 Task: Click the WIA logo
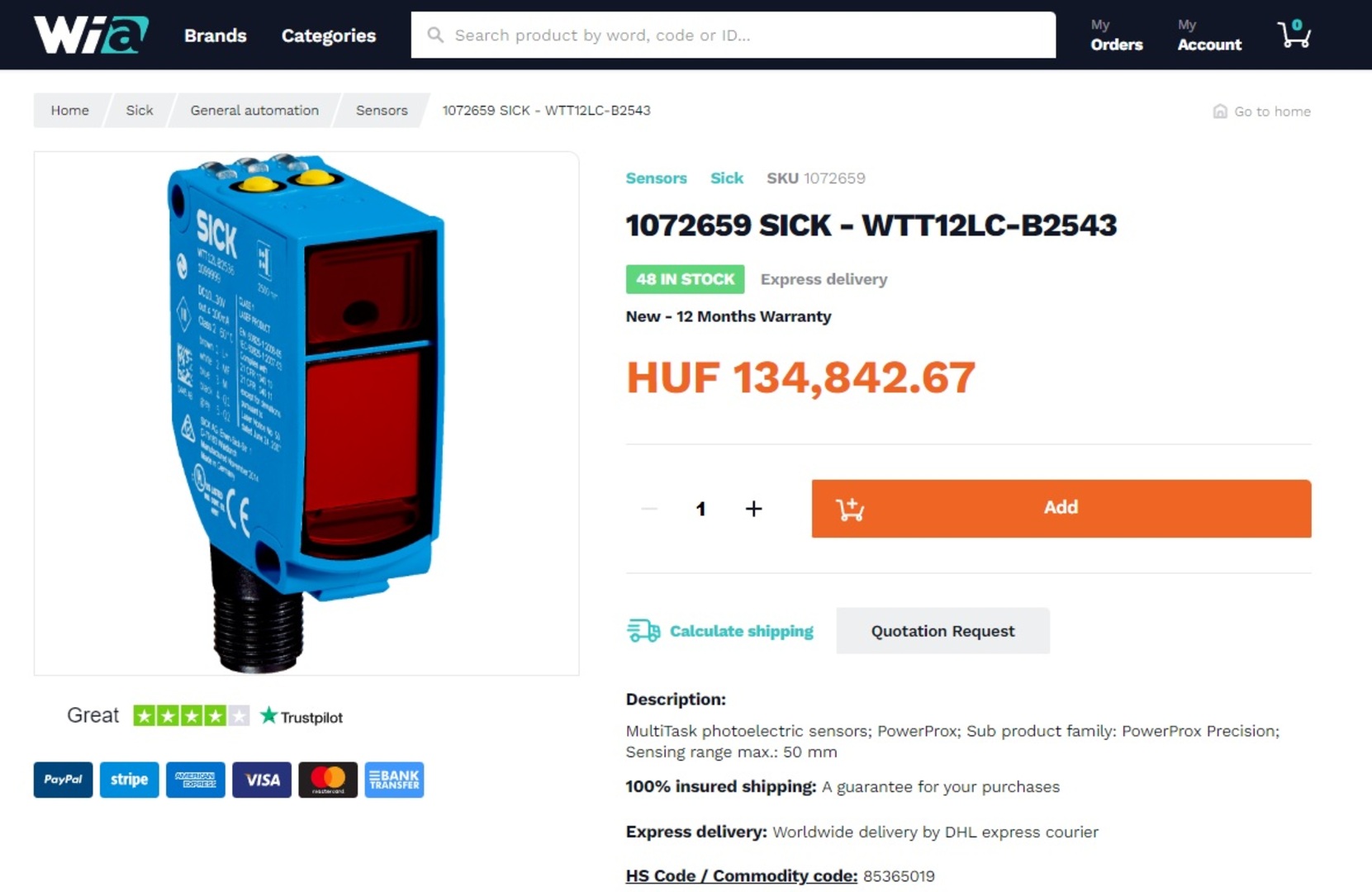coord(91,35)
